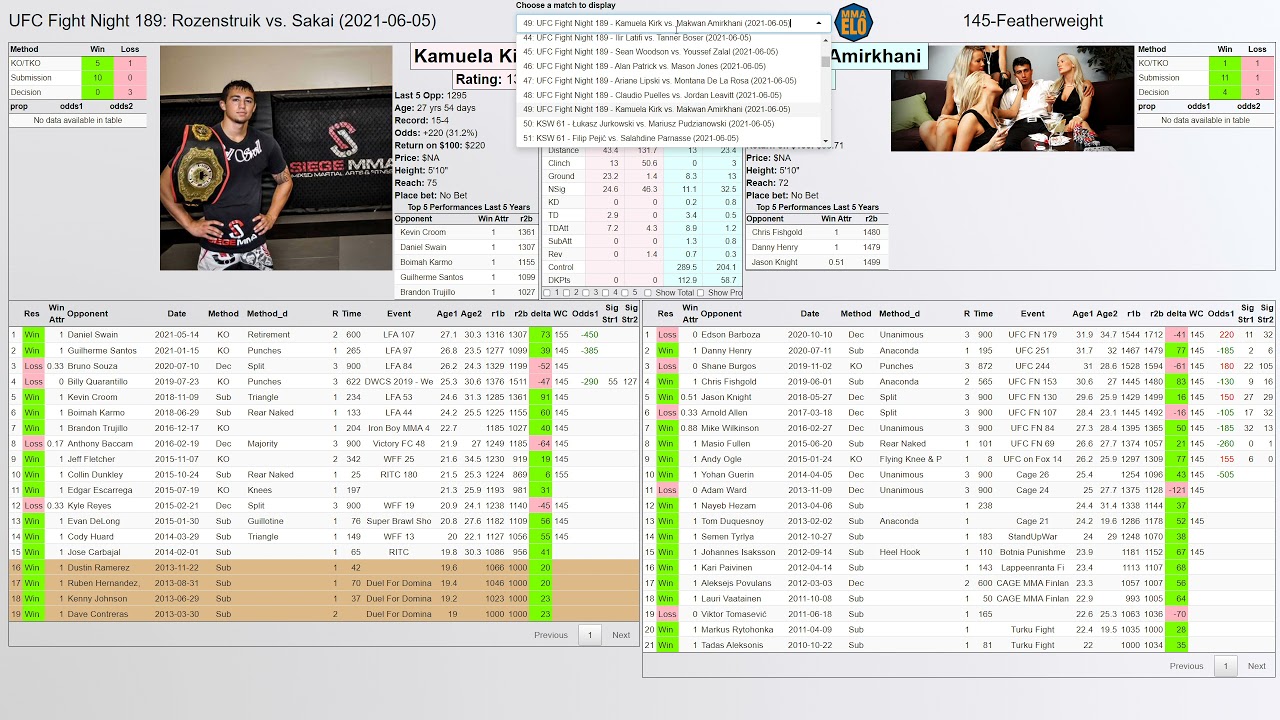The image size is (1280, 720).
Task: Click the 145-Featherweight heading
Action: [1033, 21]
